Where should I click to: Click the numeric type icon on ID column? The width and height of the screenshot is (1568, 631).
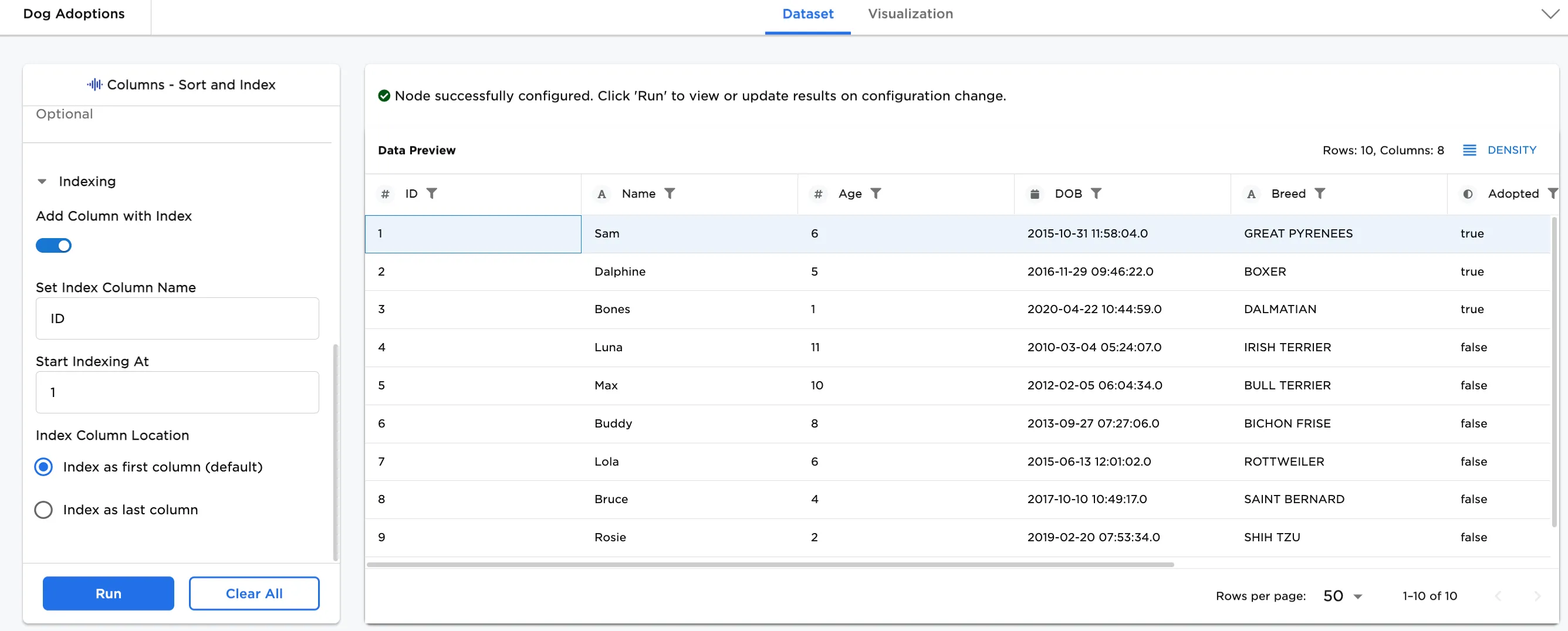pyautogui.click(x=386, y=194)
